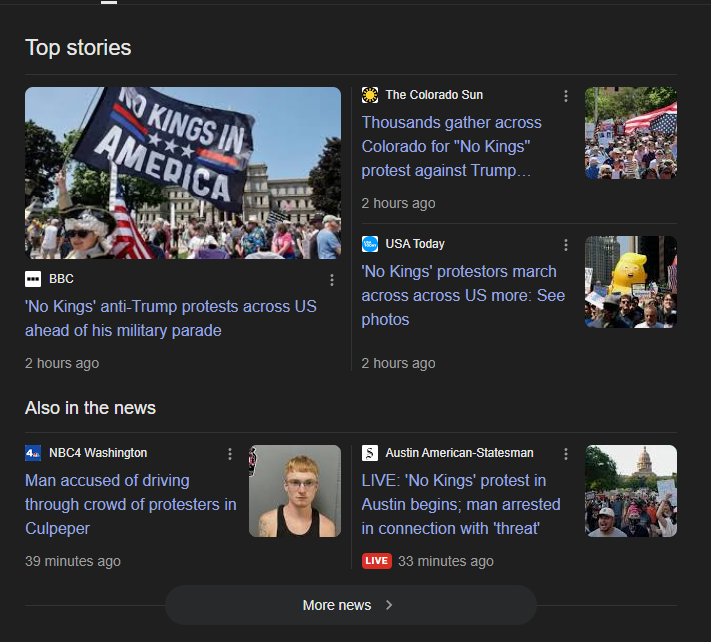The height and width of the screenshot is (642, 711).
Task: Click The Colorado Sun source name
Action: [x=434, y=95]
